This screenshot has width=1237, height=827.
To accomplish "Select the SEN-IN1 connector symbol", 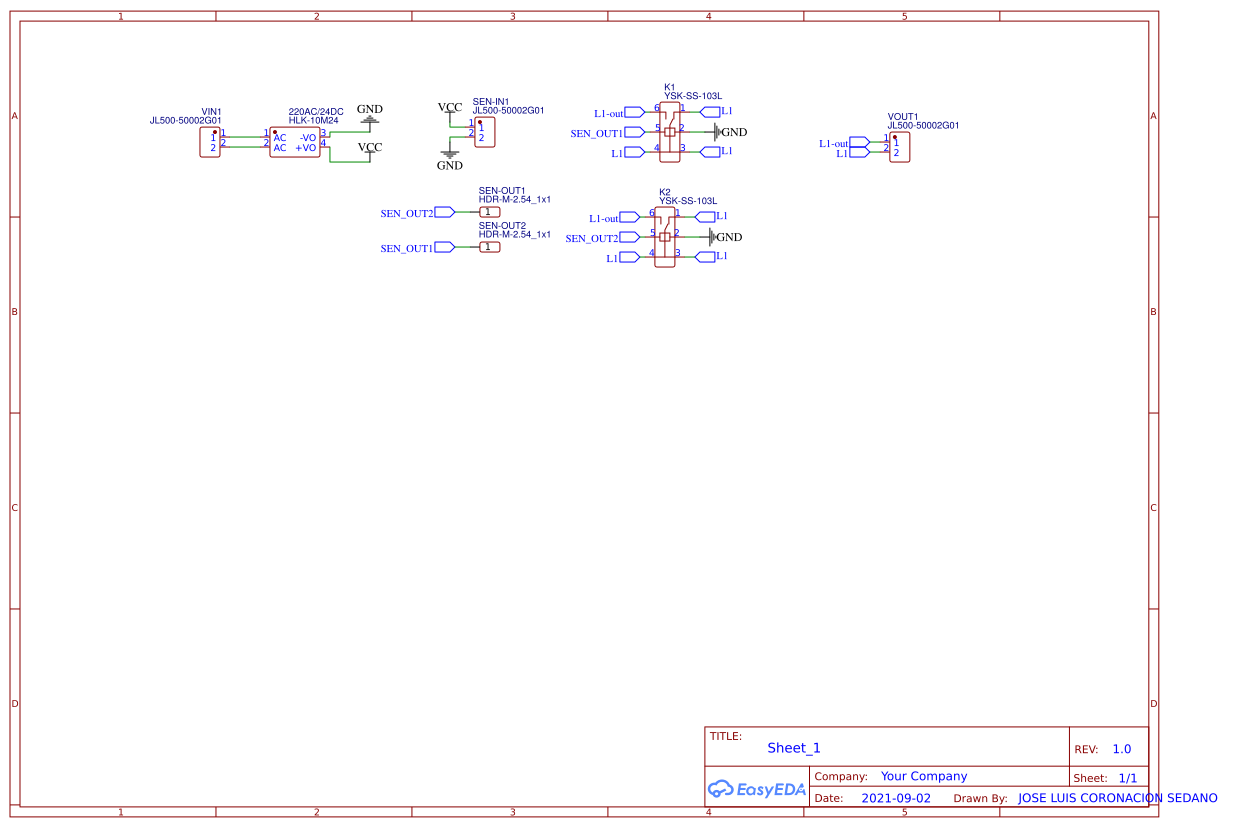I will click(484, 131).
